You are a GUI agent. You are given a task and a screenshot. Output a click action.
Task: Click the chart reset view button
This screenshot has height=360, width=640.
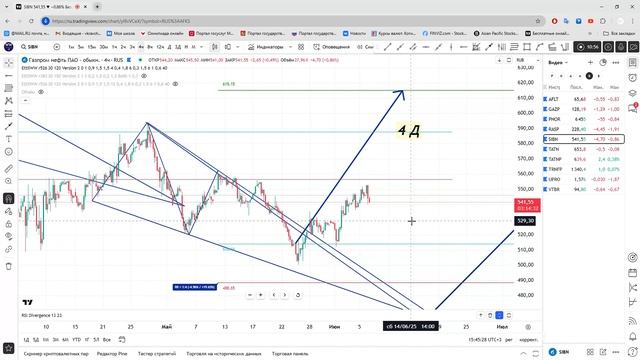pyautogui.click(x=298, y=295)
